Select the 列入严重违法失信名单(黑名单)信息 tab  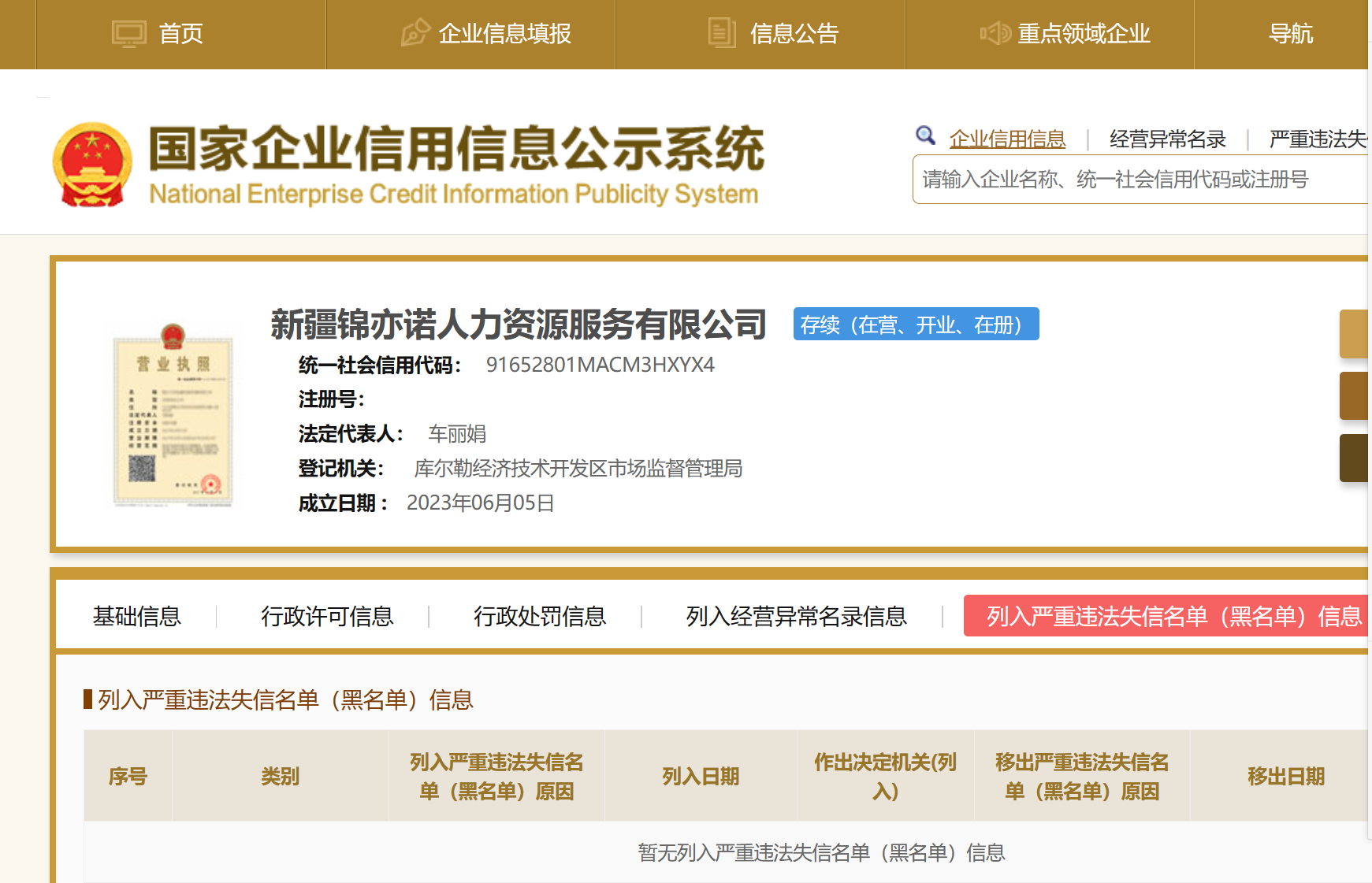(1166, 616)
